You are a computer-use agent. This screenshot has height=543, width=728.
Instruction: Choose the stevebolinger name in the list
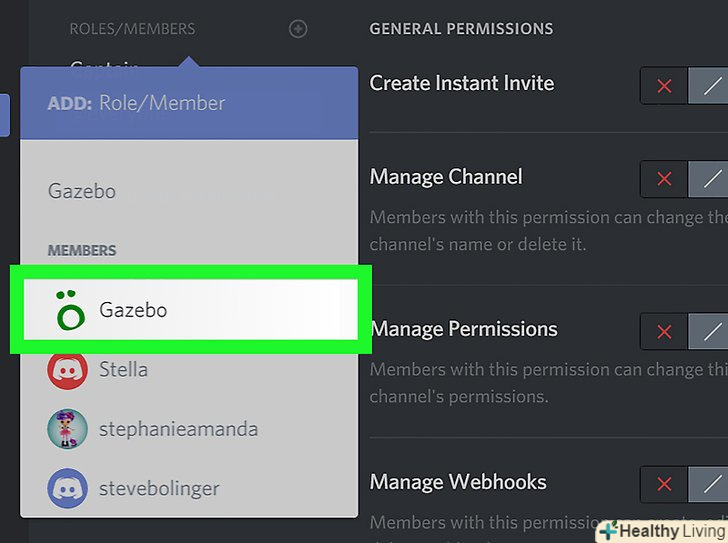(x=159, y=489)
